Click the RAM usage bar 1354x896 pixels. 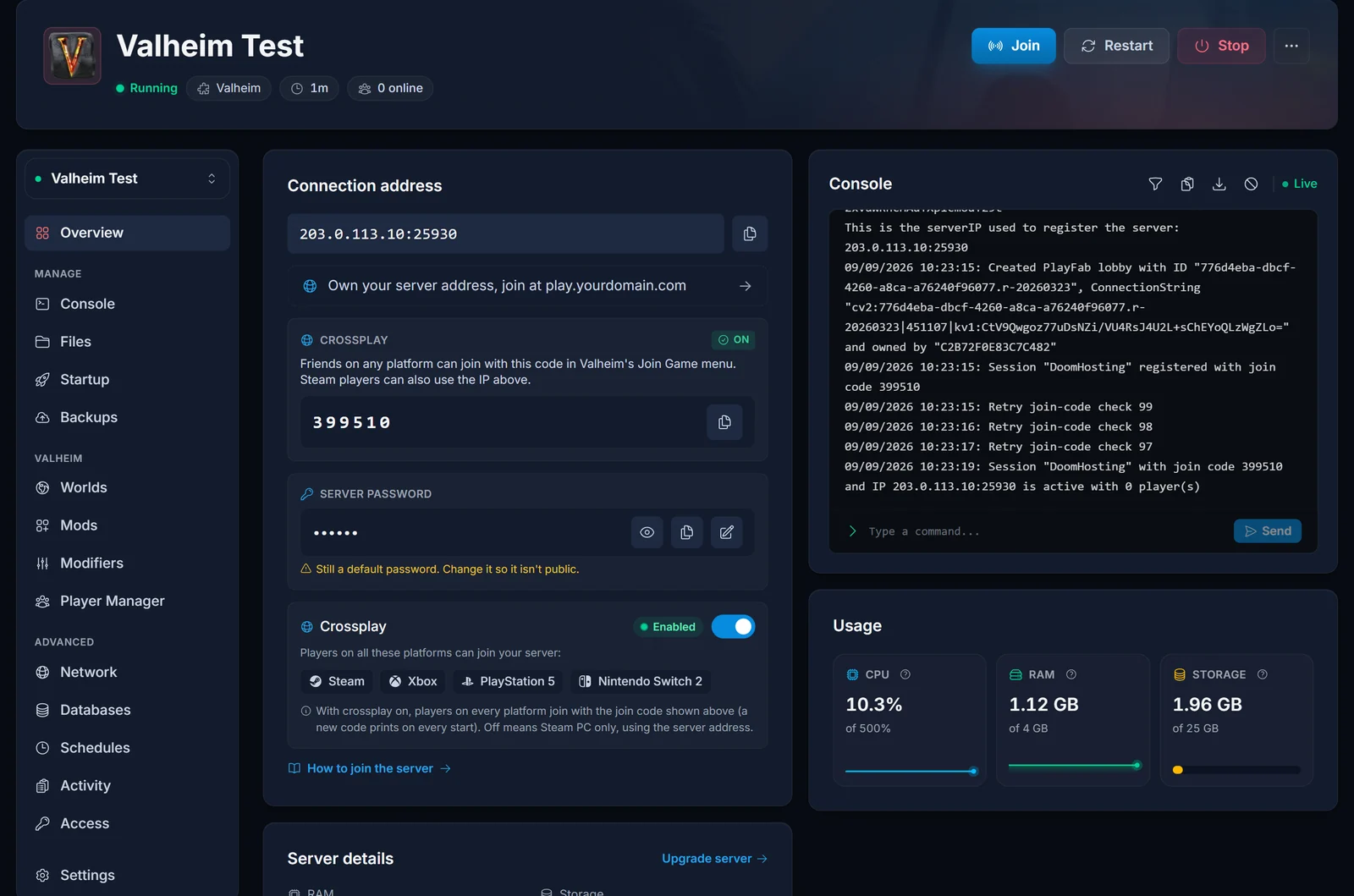pos(1074,766)
